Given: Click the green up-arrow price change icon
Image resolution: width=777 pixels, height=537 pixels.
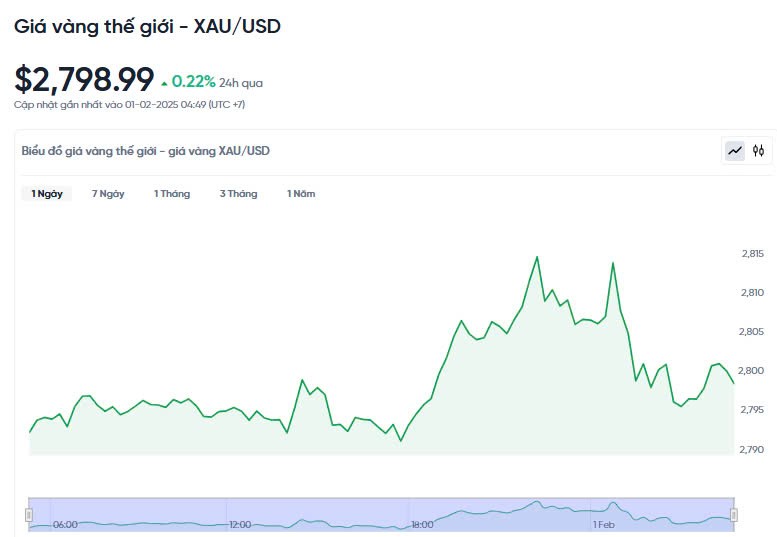Looking at the screenshot, I should pyautogui.click(x=164, y=83).
